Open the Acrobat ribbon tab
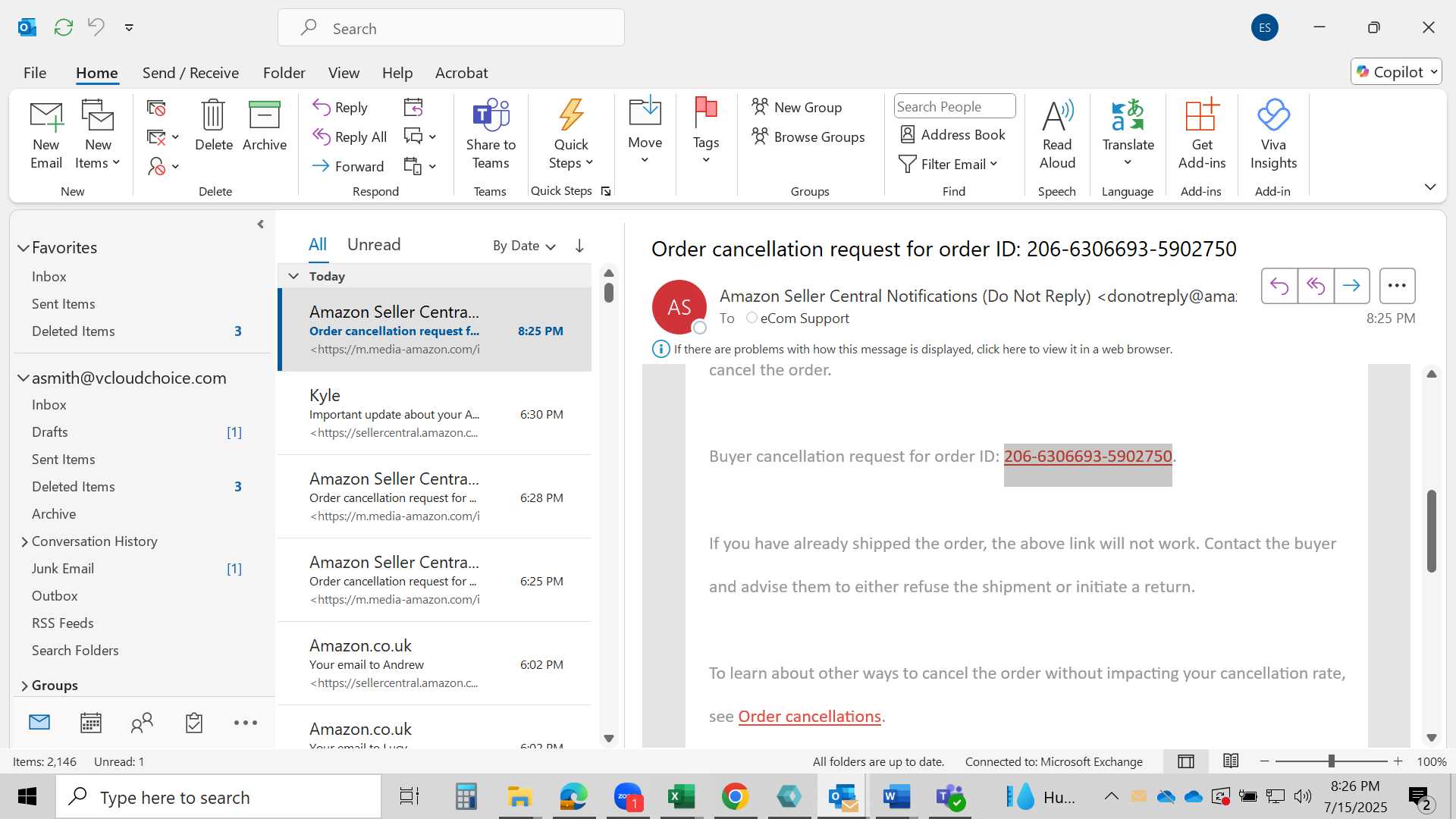The image size is (1456, 819). [461, 73]
